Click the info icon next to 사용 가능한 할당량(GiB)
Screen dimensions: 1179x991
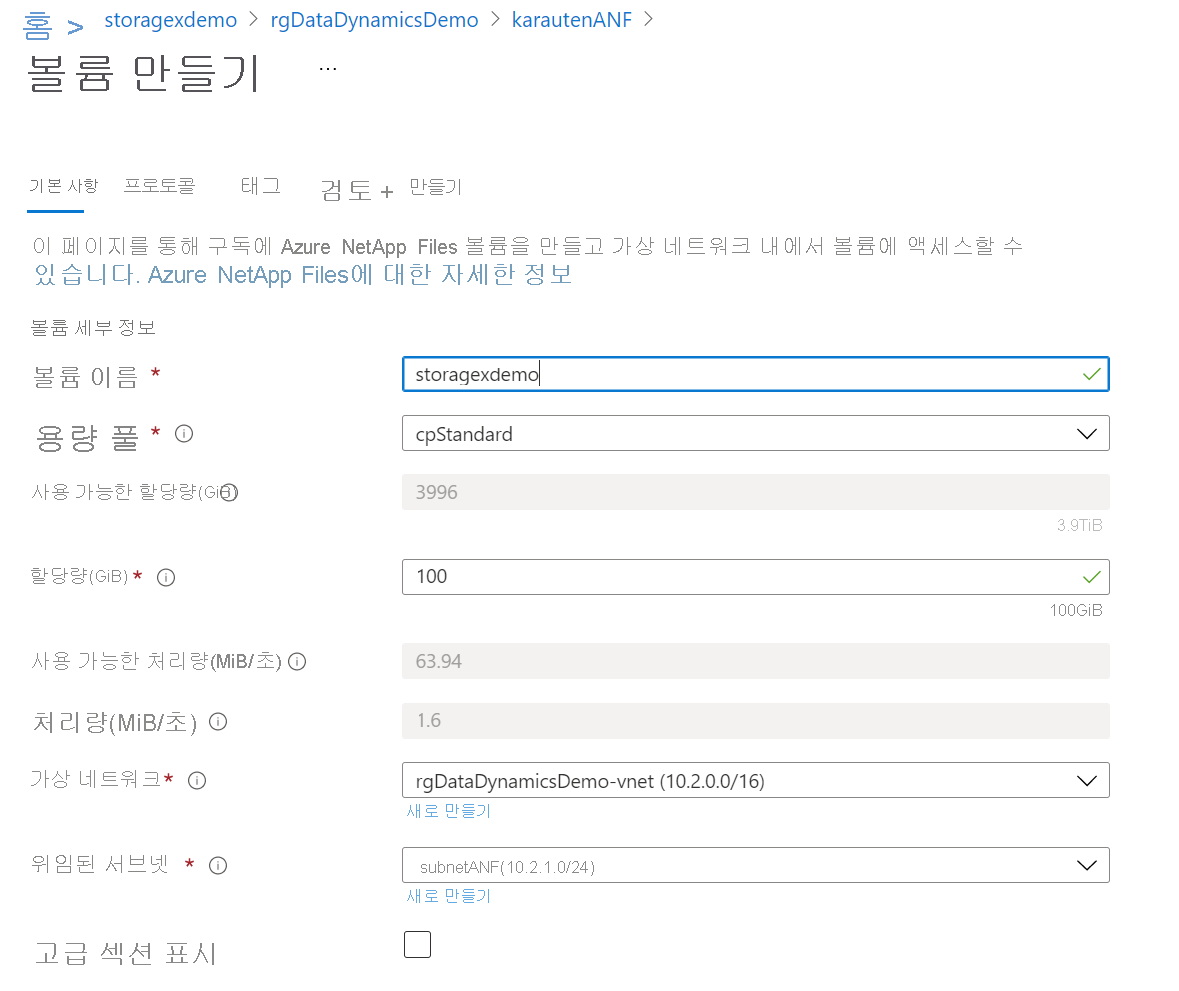231,493
